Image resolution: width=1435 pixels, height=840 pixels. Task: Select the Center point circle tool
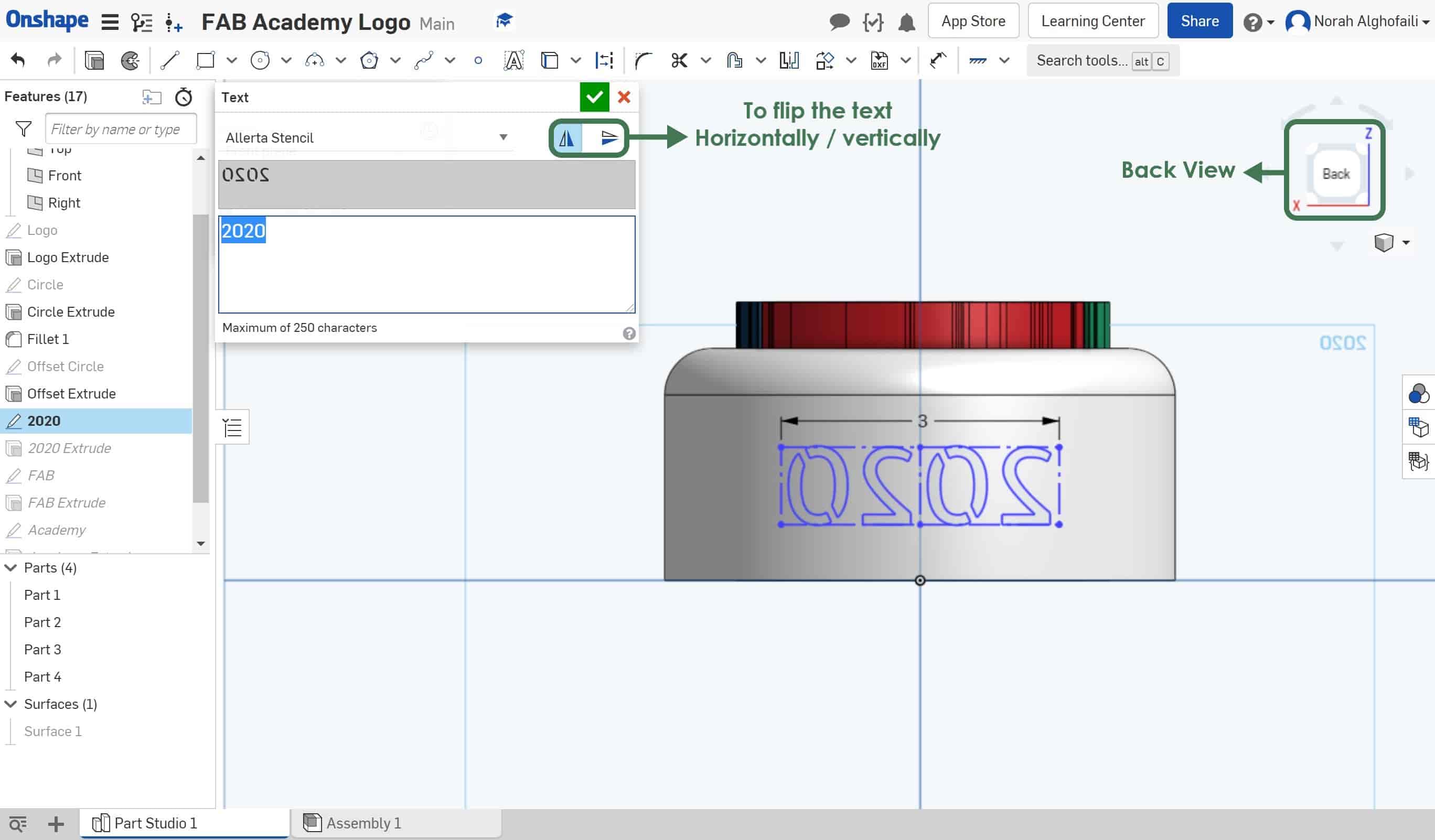pyautogui.click(x=260, y=60)
